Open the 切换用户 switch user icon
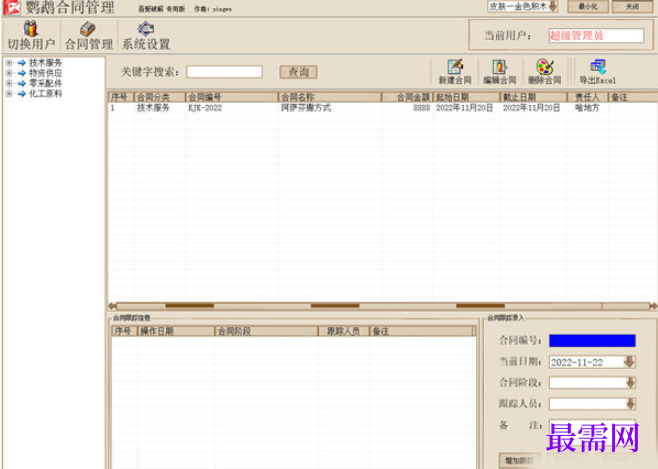The image size is (658, 469). coord(31,36)
